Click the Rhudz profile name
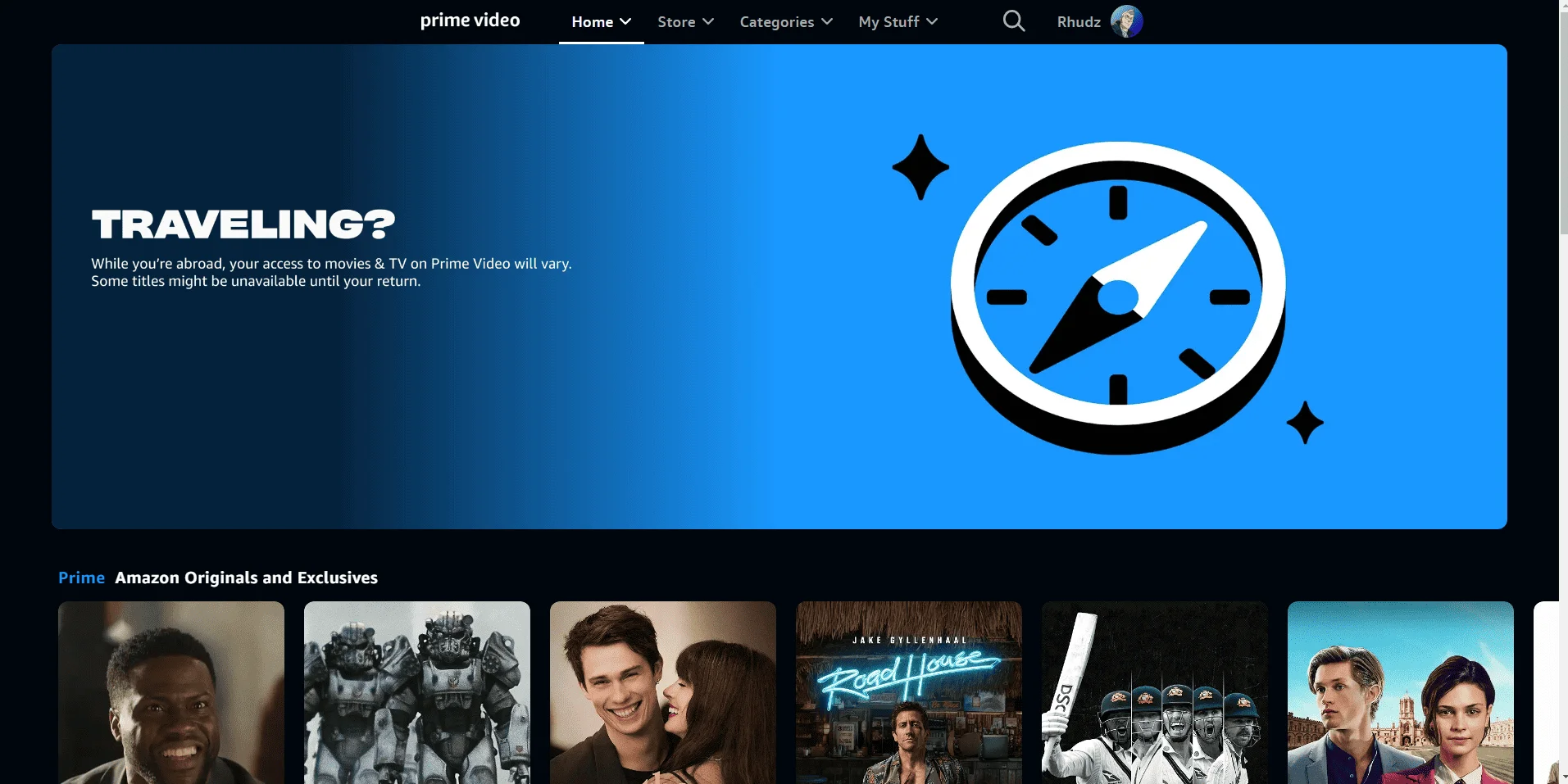 (x=1079, y=22)
